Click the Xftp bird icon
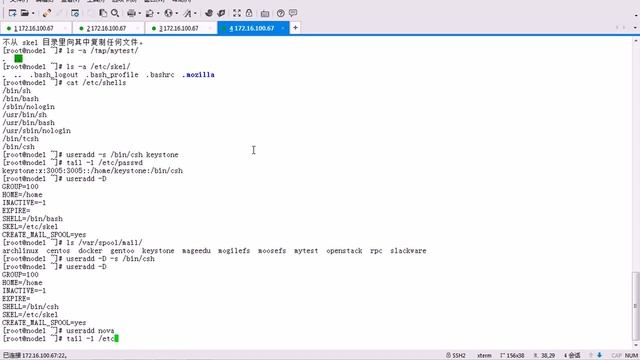 point(209,13)
